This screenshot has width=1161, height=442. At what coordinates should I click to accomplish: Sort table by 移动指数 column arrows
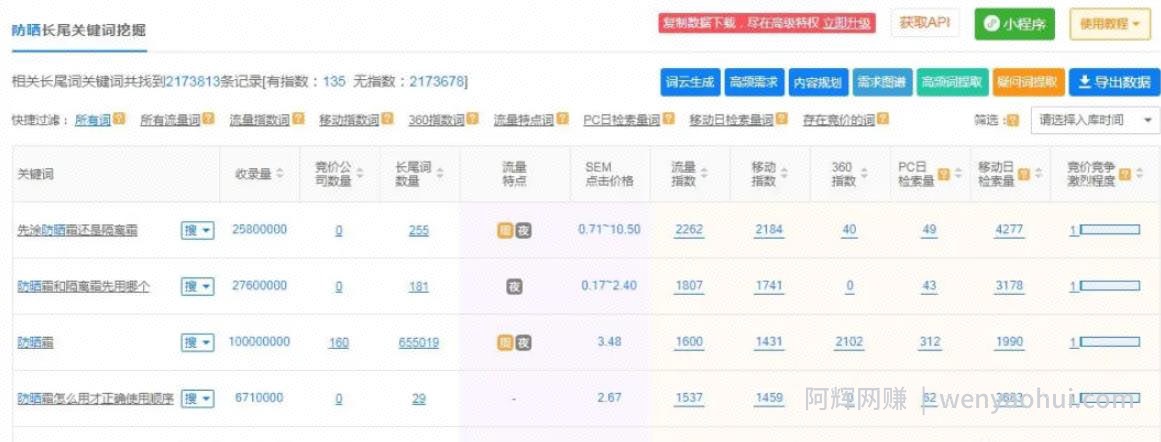[x=783, y=173]
